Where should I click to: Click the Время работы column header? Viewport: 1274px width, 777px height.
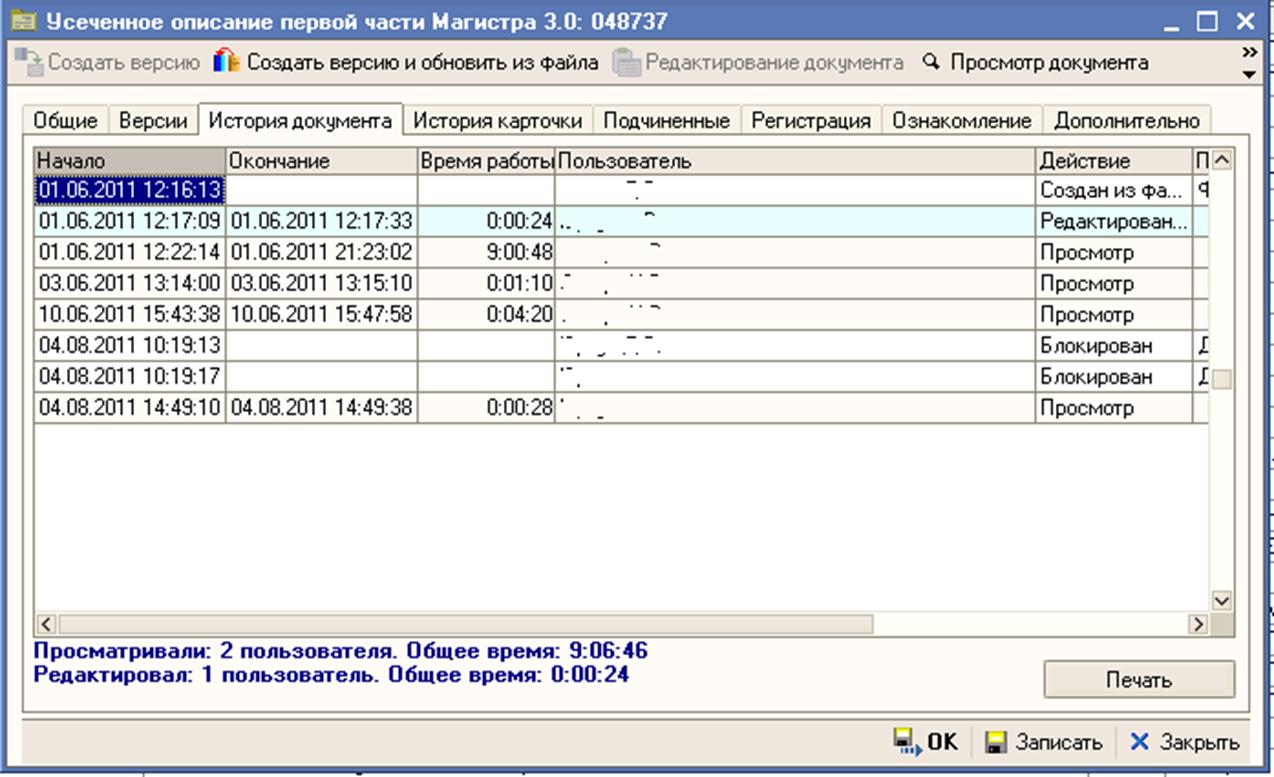tap(486, 161)
